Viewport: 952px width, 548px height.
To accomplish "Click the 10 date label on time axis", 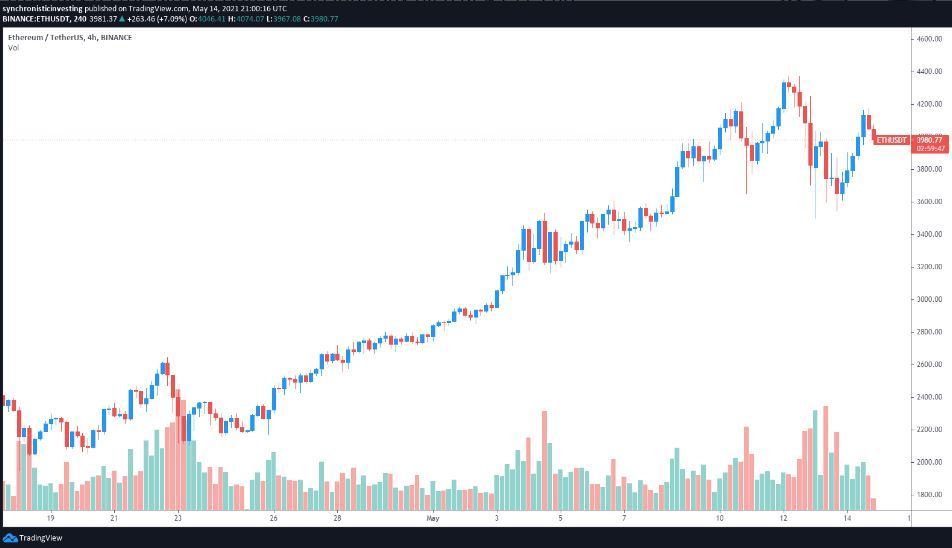I will (x=719, y=519).
